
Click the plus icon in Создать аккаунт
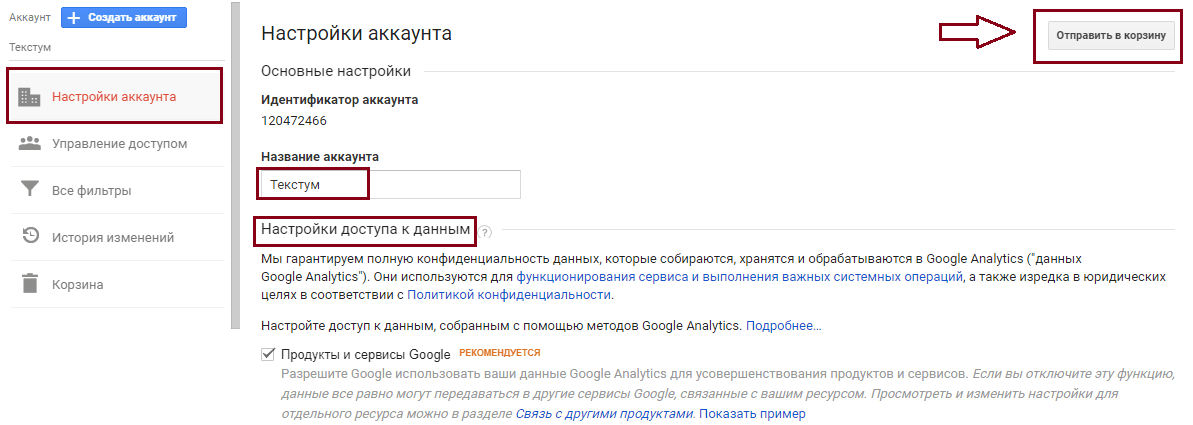point(75,17)
